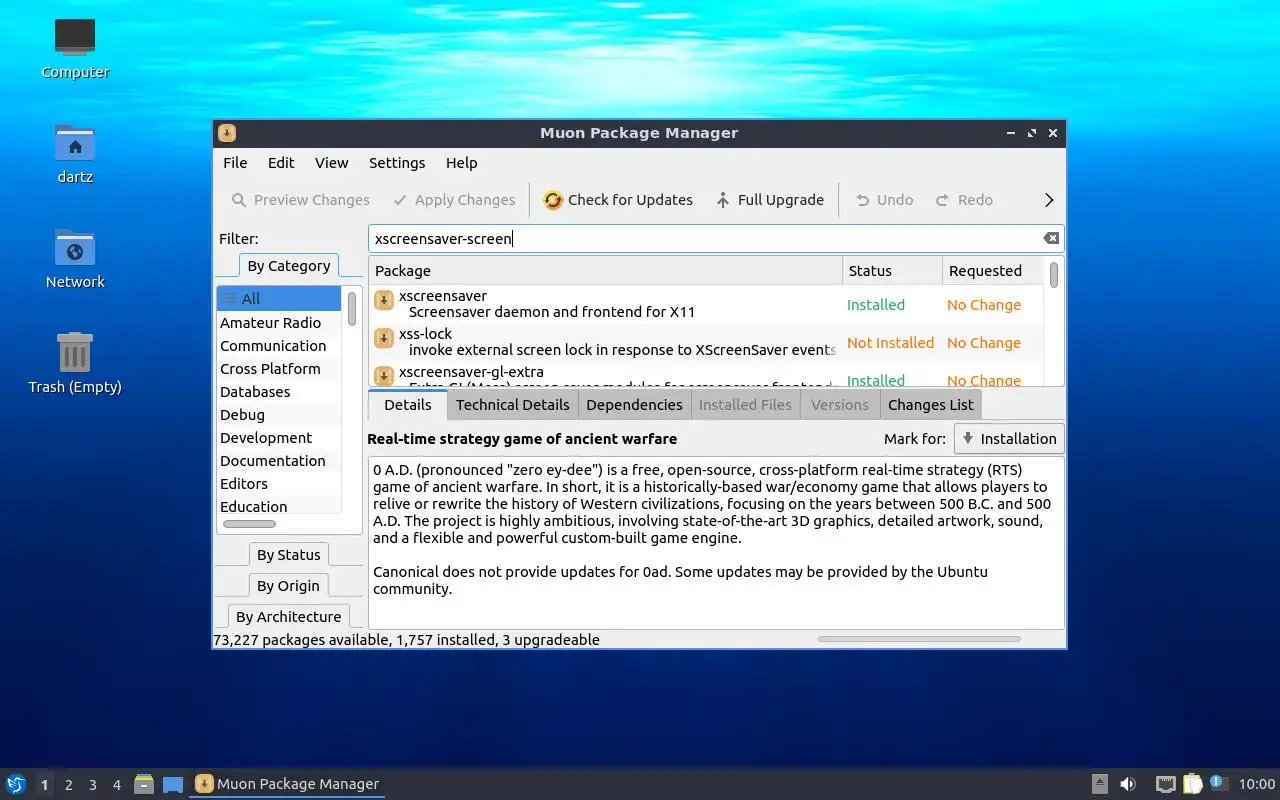Sort by the Requested column header
Viewport: 1280px width, 800px height.
(993, 271)
